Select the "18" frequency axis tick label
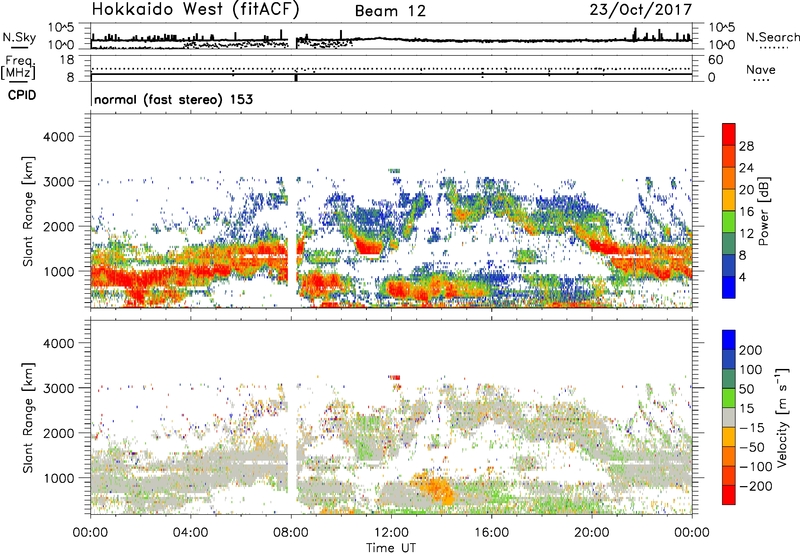800x554 pixels. (x=67, y=60)
